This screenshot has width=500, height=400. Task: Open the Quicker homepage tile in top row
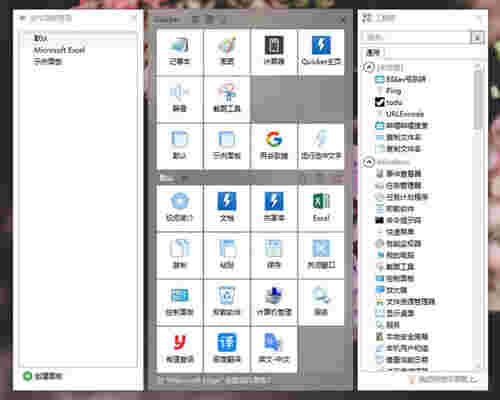pyautogui.click(x=321, y=52)
